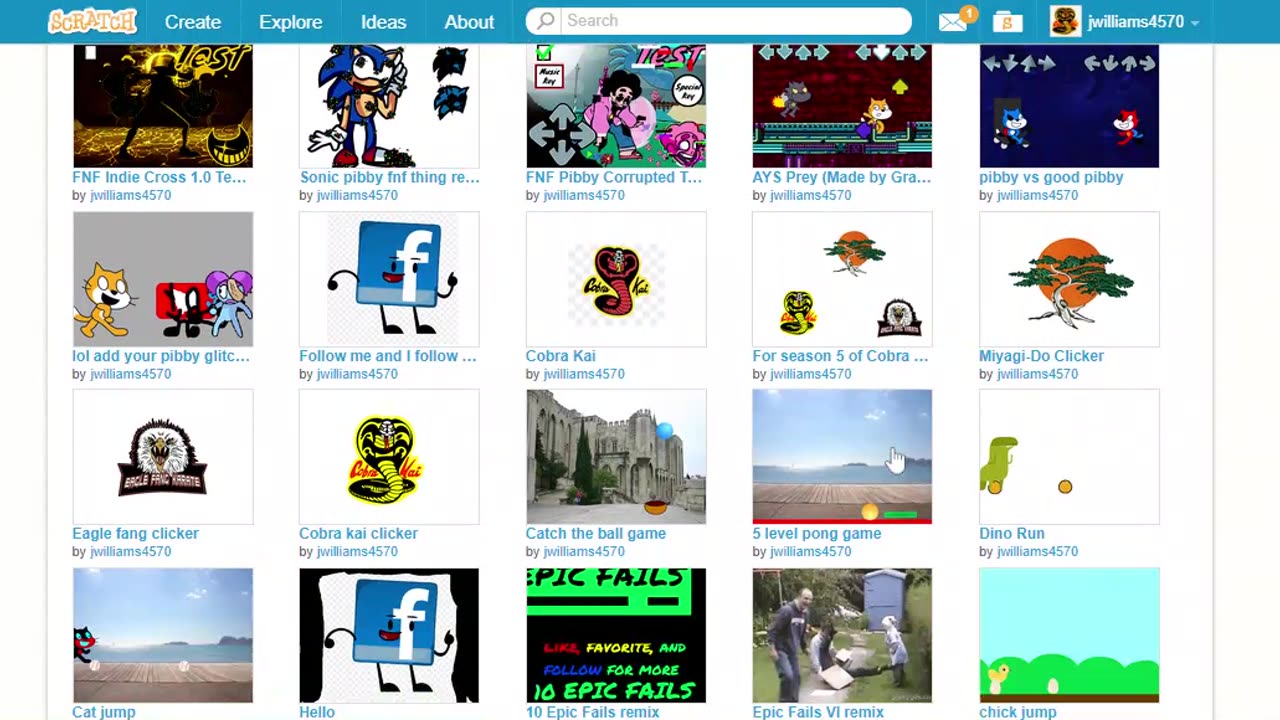The image size is (1280, 720).
Task: Click the FNF Indie Cross 1.0 Te... title link
Action: 159,177
